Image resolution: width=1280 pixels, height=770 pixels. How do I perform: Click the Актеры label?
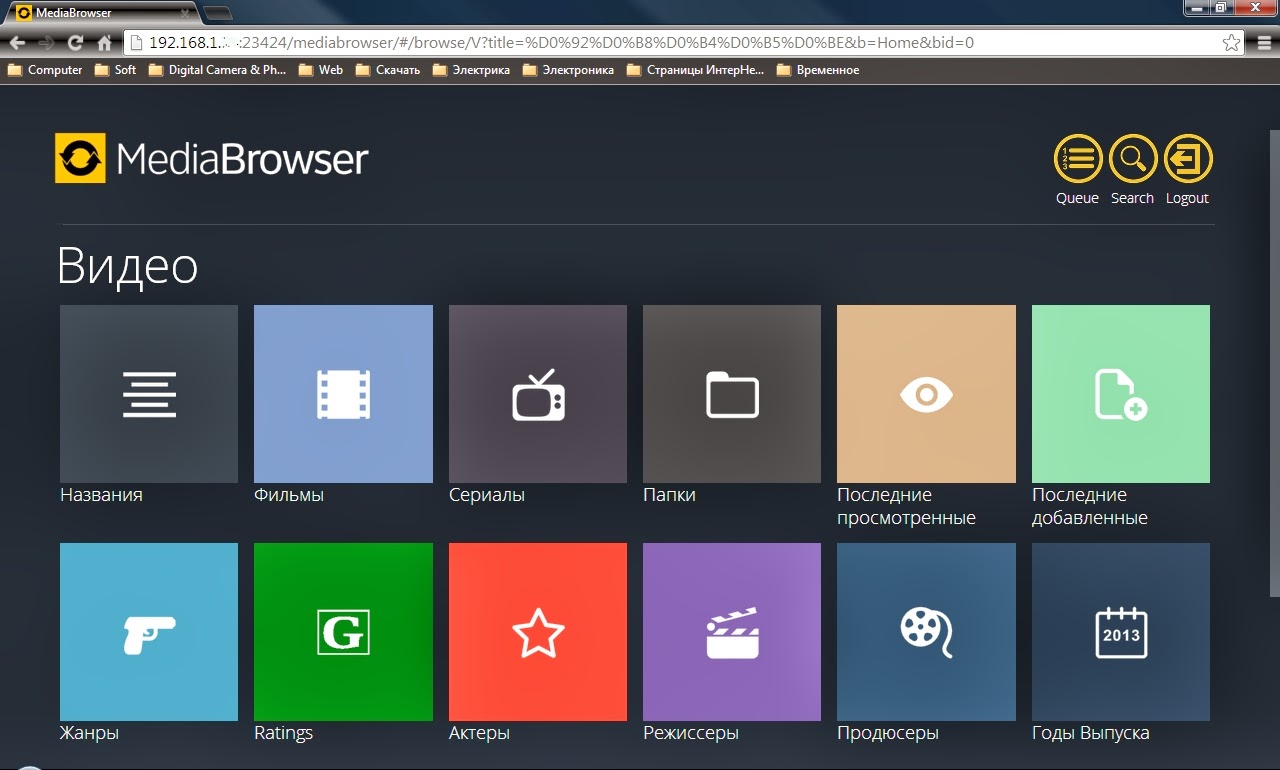pos(479,733)
